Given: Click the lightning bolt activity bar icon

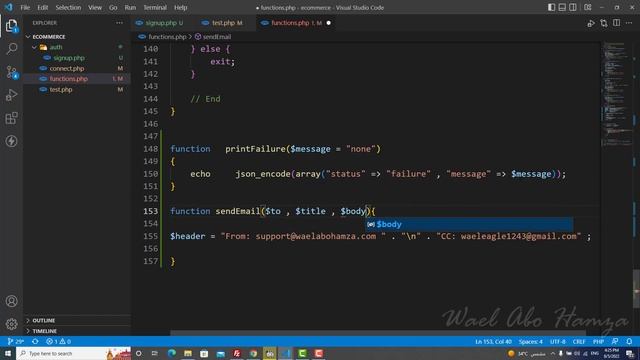Looking at the screenshot, I should click(x=11, y=141).
